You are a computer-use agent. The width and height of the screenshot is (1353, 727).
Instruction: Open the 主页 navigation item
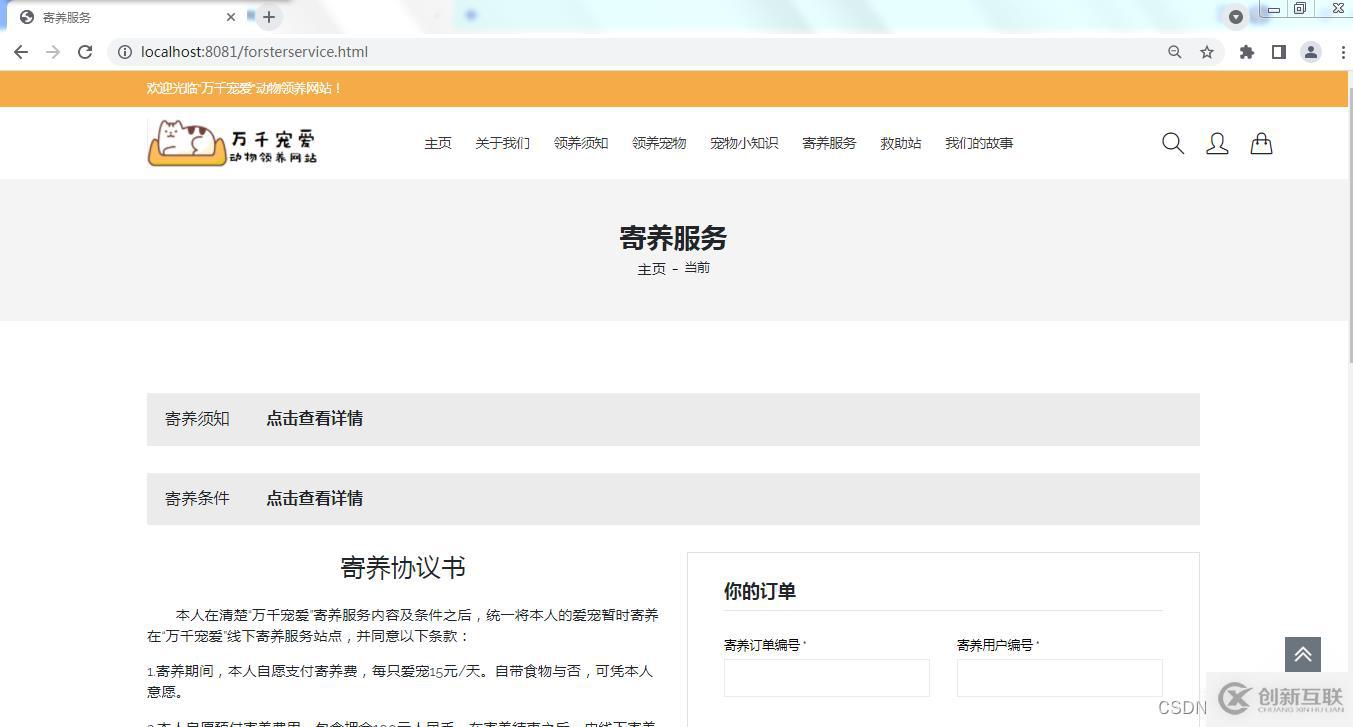tap(438, 144)
